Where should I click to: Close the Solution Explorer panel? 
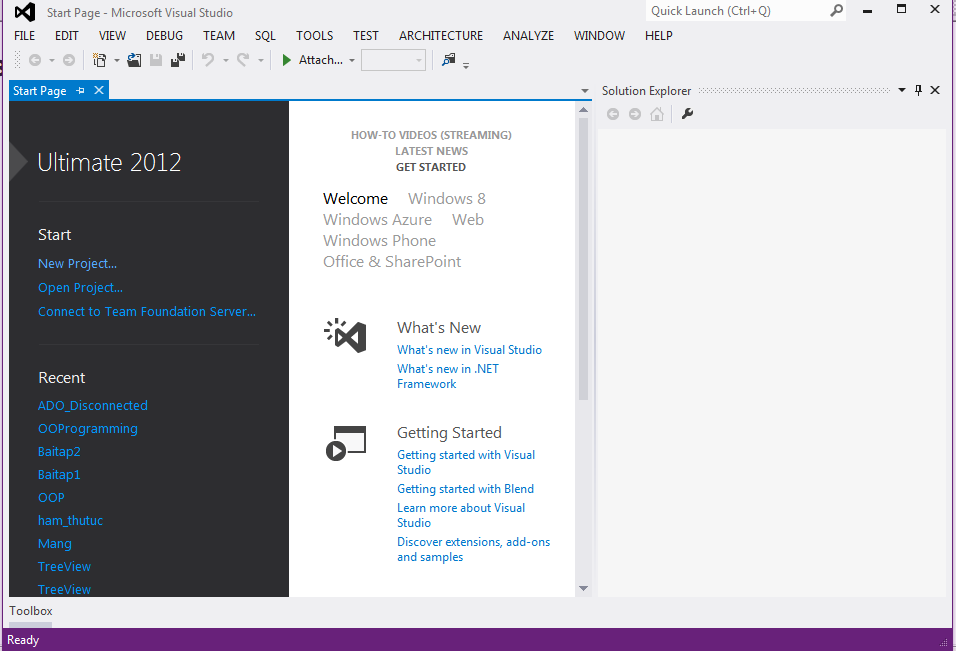(x=935, y=90)
